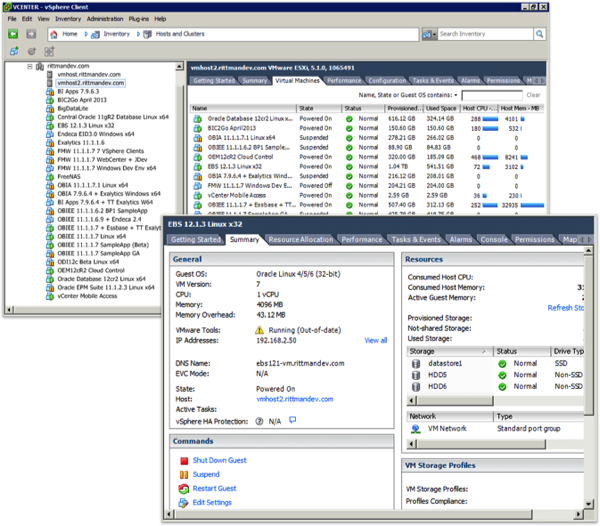This screenshot has height=526, width=600.
Task: Open the Inventory menu
Action: [68, 19]
